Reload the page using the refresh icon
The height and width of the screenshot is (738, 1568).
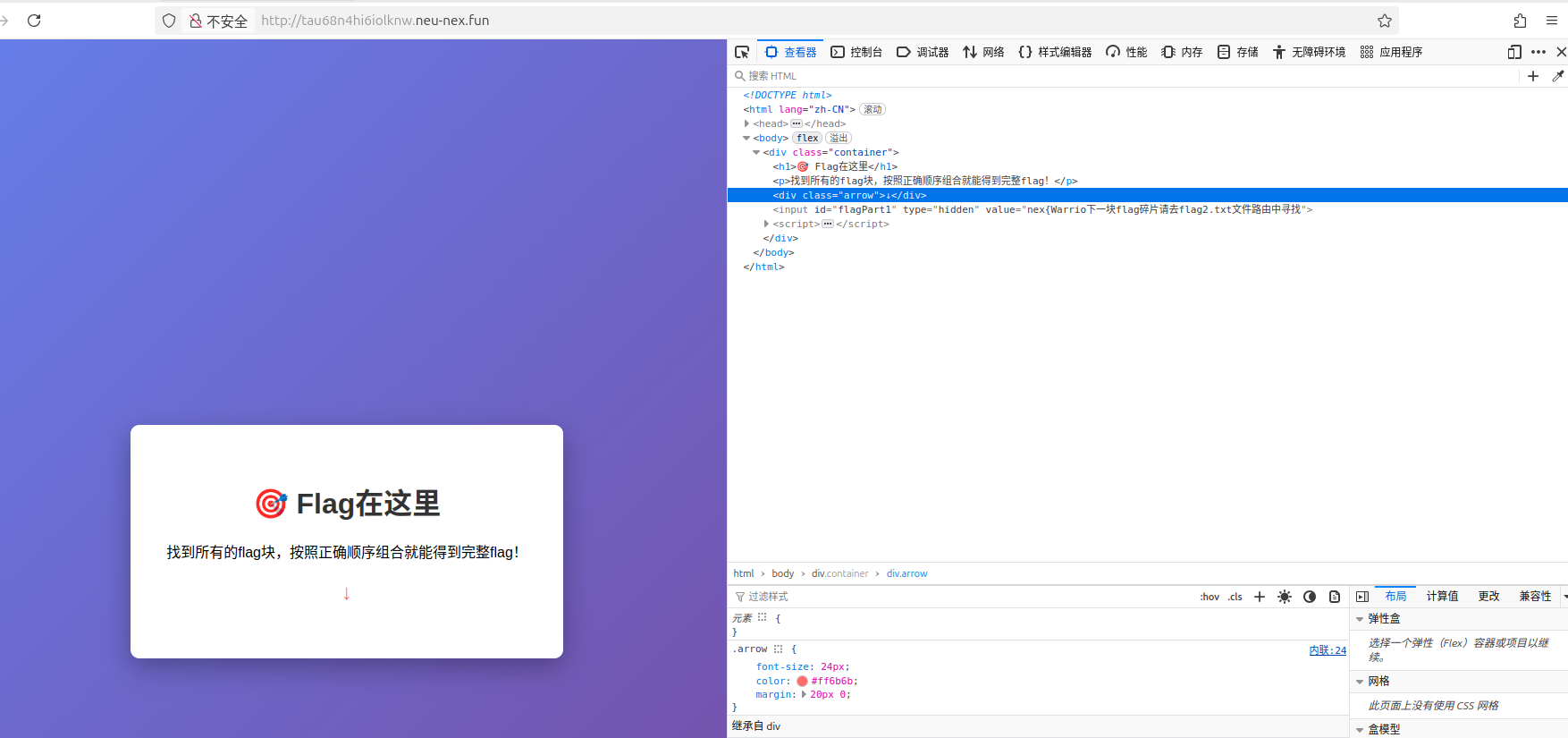coord(34,21)
